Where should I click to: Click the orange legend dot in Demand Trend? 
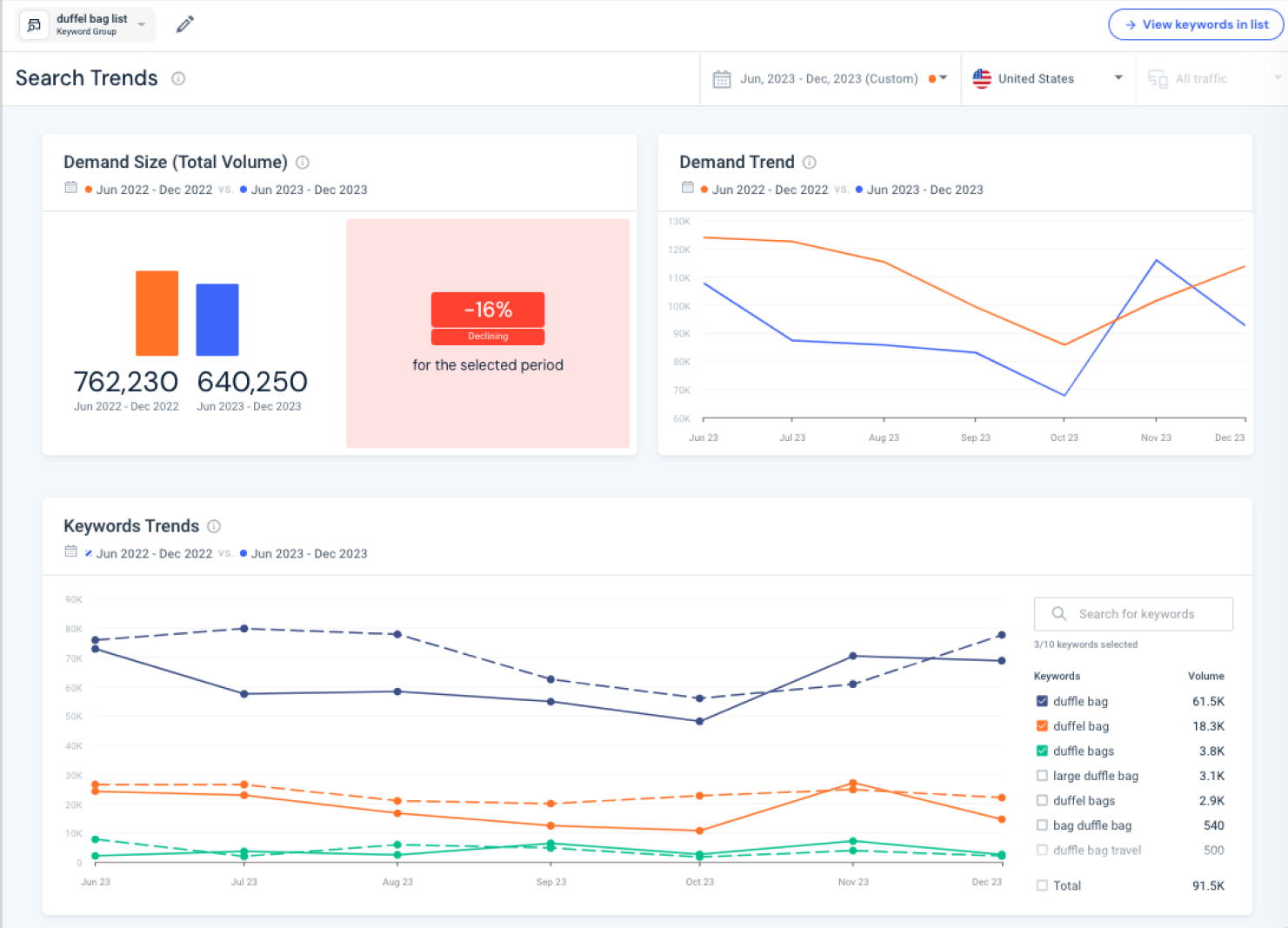[x=704, y=190]
